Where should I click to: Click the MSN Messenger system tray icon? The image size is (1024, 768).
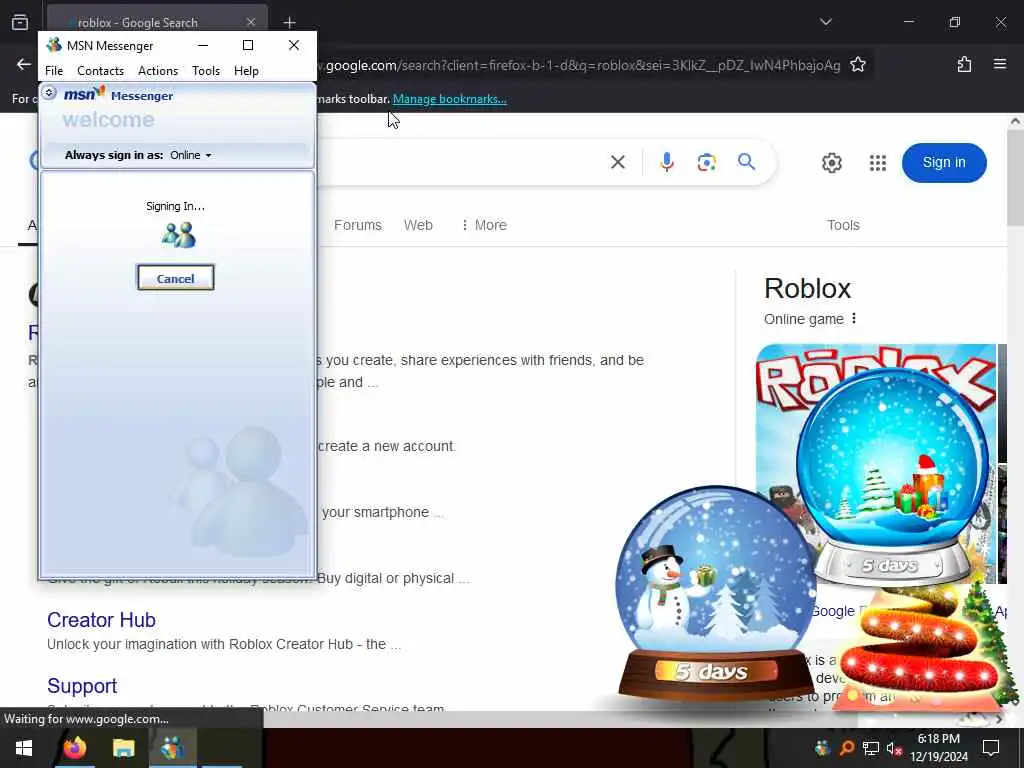(822, 748)
